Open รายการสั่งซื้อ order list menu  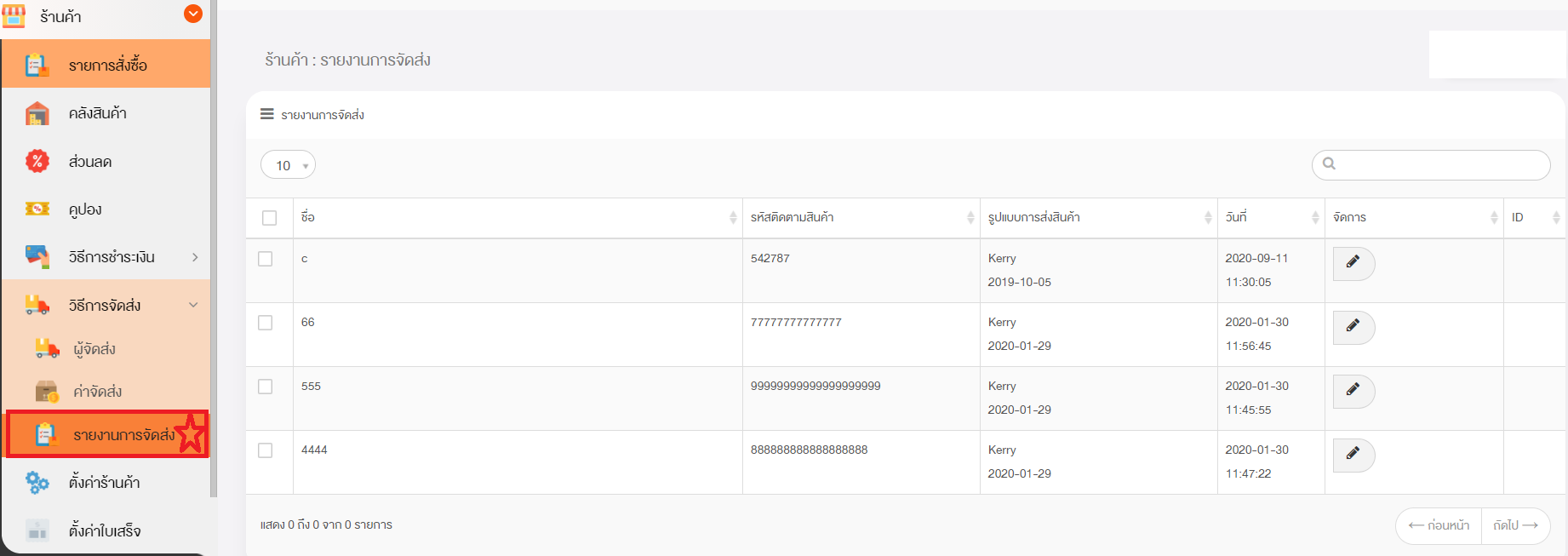click(x=106, y=64)
